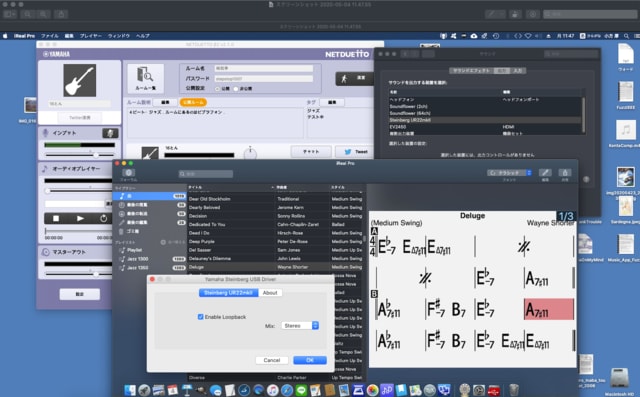Image resolution: width=640 pixels, height=397 pixels.
Task: Select Delauney's Dilemma in song list
Action: pyautogui.click(x=275, y=258)
